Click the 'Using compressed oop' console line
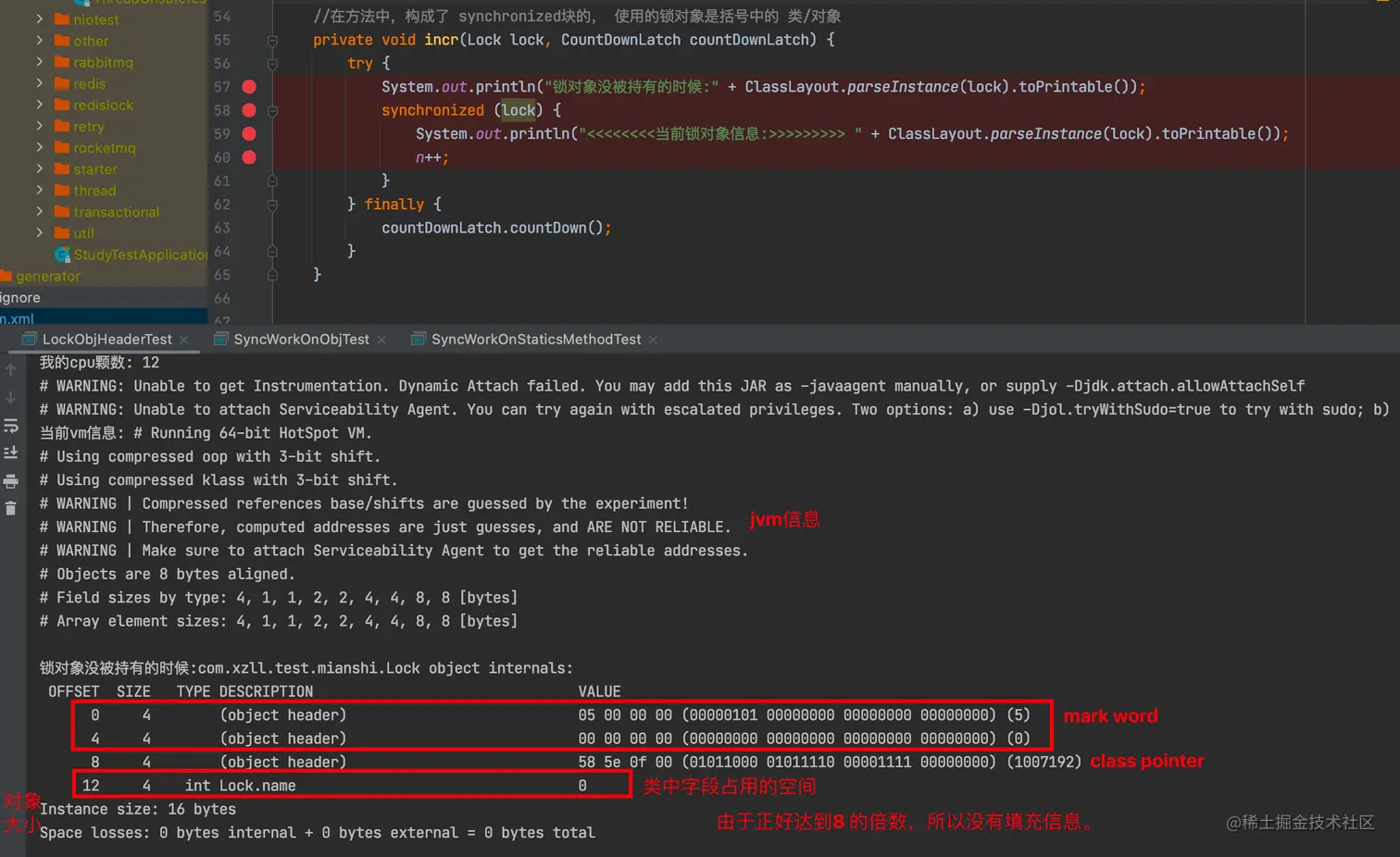Viewport: 1400px width, 857px height. coord(210,456)
